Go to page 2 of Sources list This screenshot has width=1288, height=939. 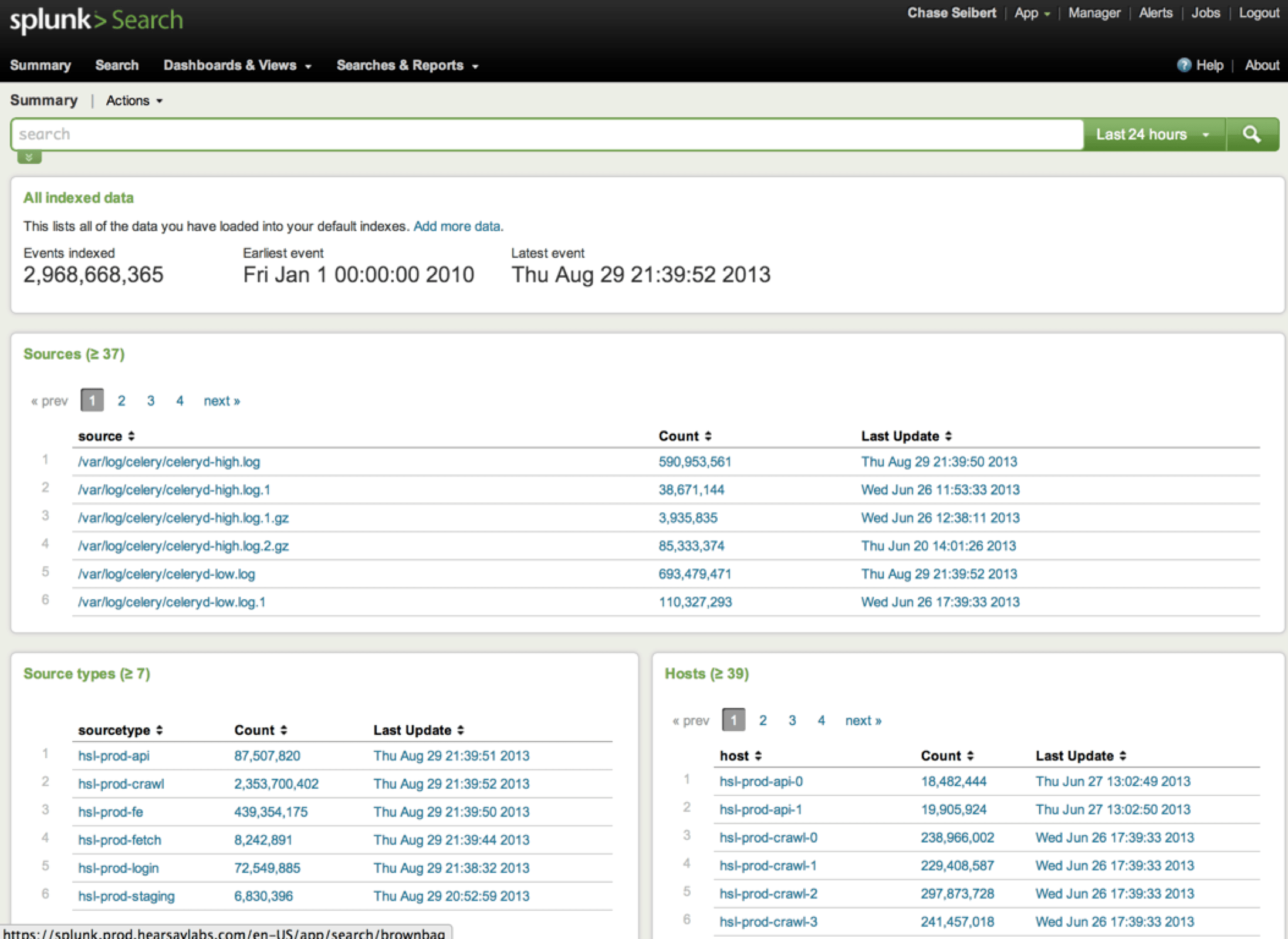(x=121, y=400)
